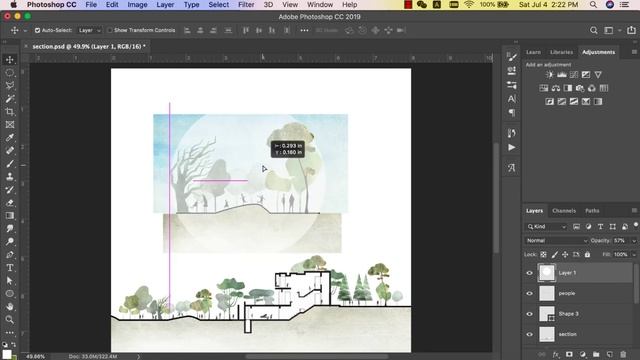Add a layer mask icon

point(569,354)
